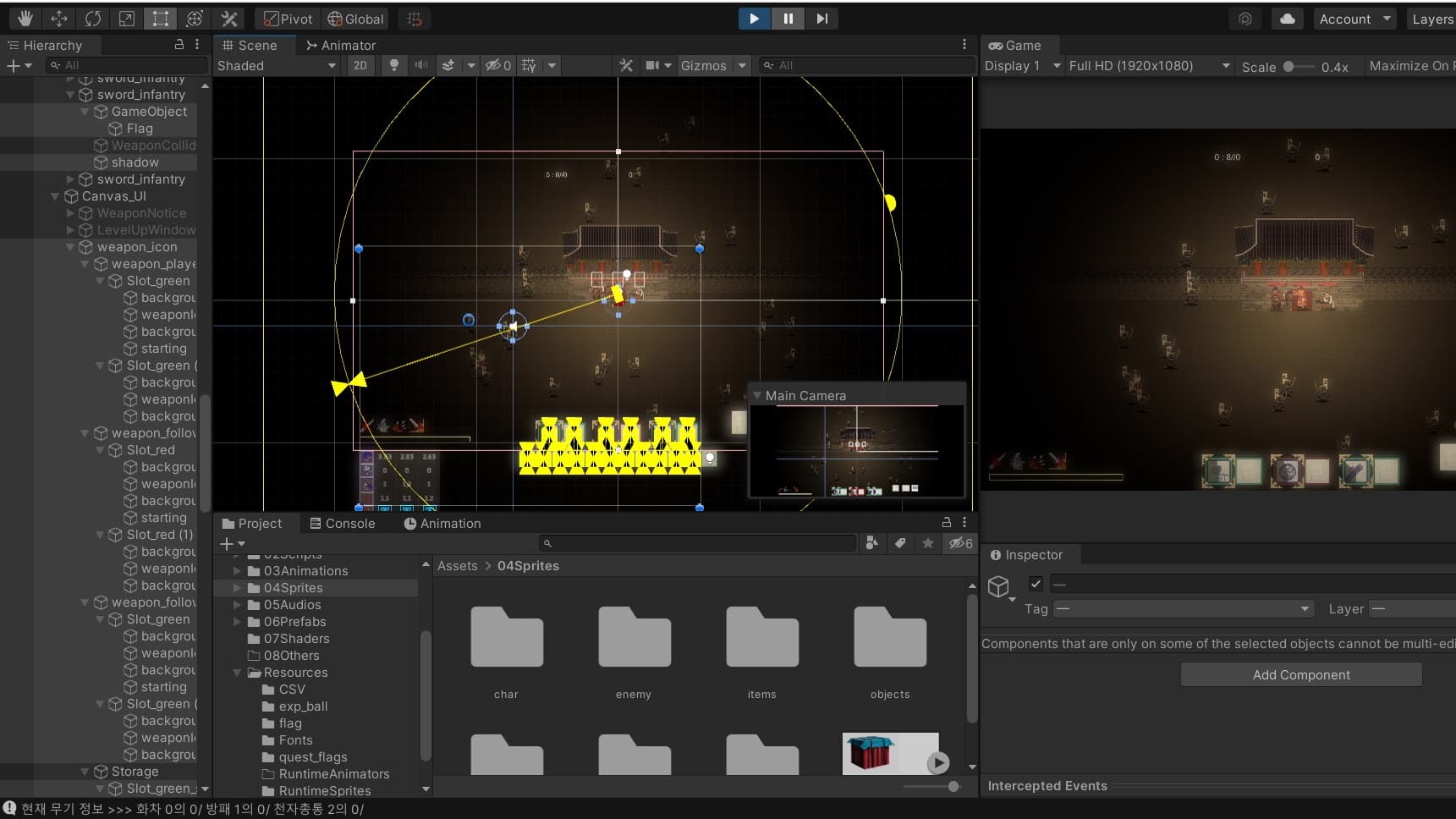Adjust the Game view Scale slider

1288,66
